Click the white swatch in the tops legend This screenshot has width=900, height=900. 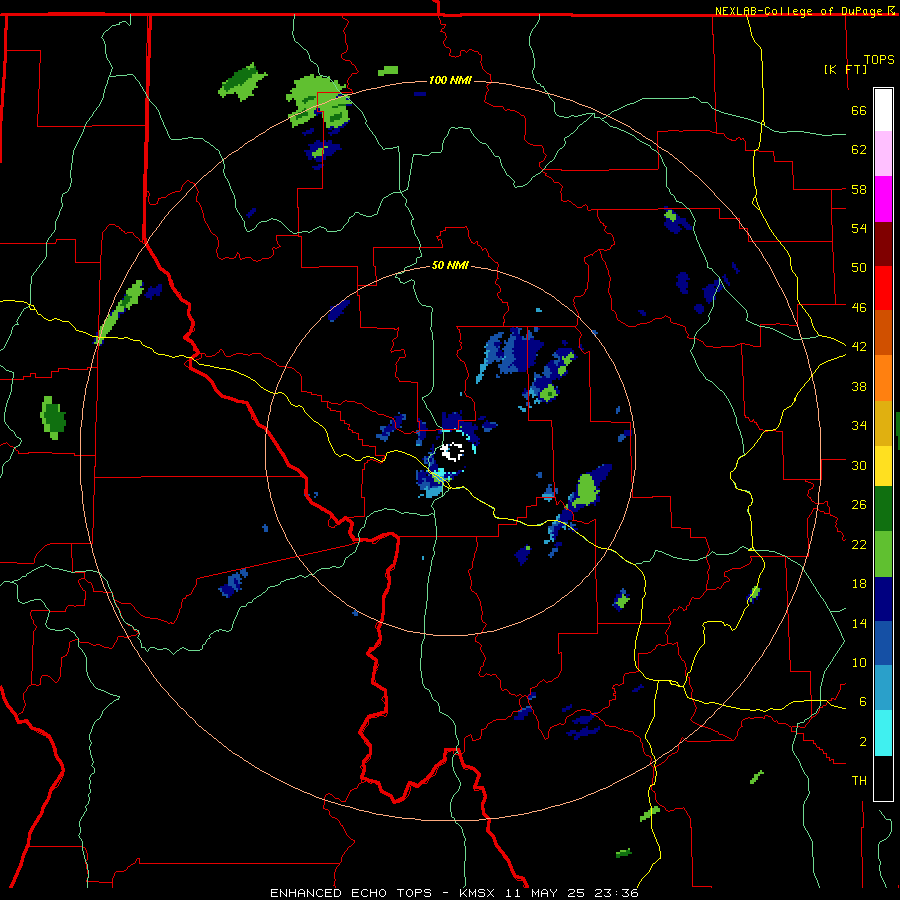tap(883, 110)
